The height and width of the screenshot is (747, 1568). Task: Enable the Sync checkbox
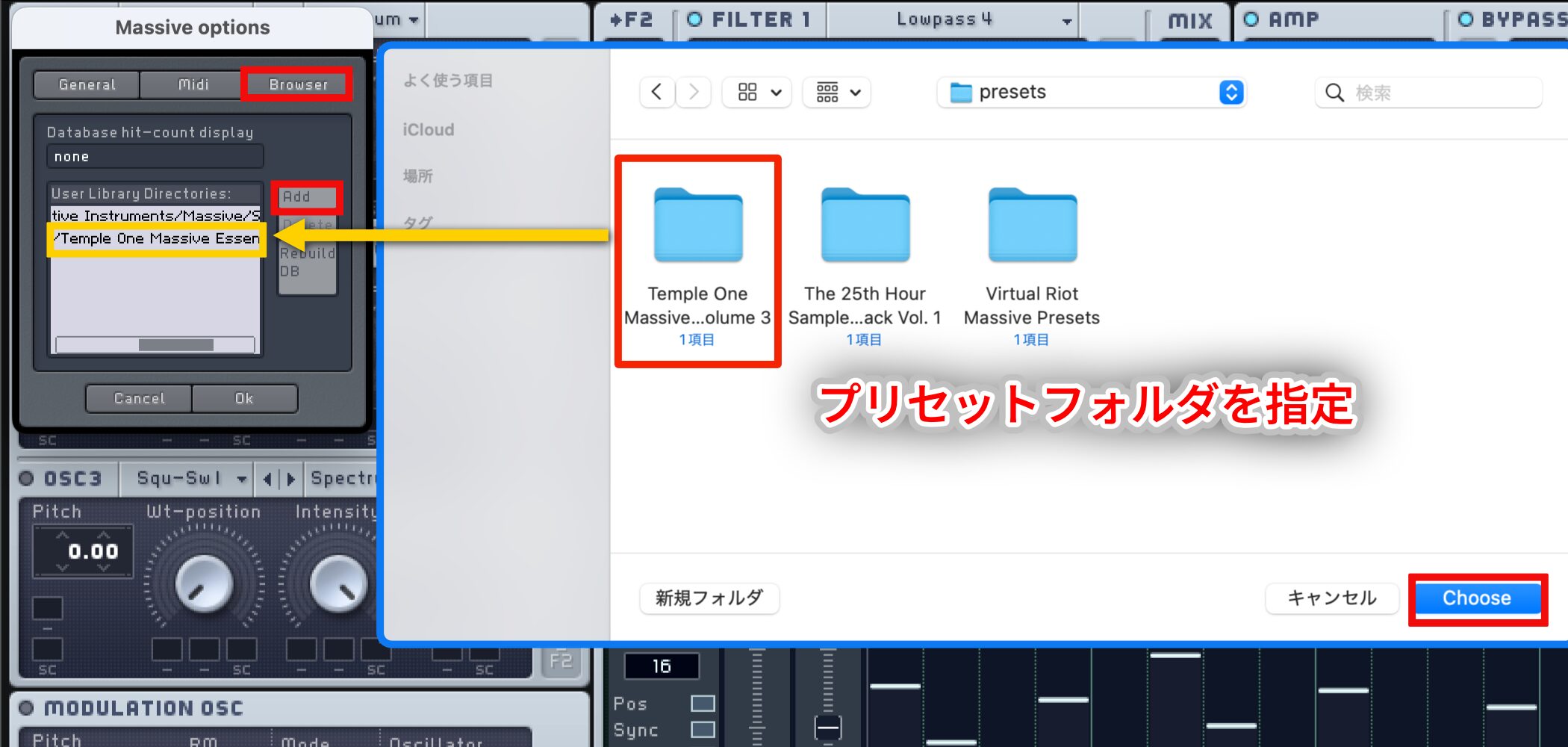tap(702, 729)
